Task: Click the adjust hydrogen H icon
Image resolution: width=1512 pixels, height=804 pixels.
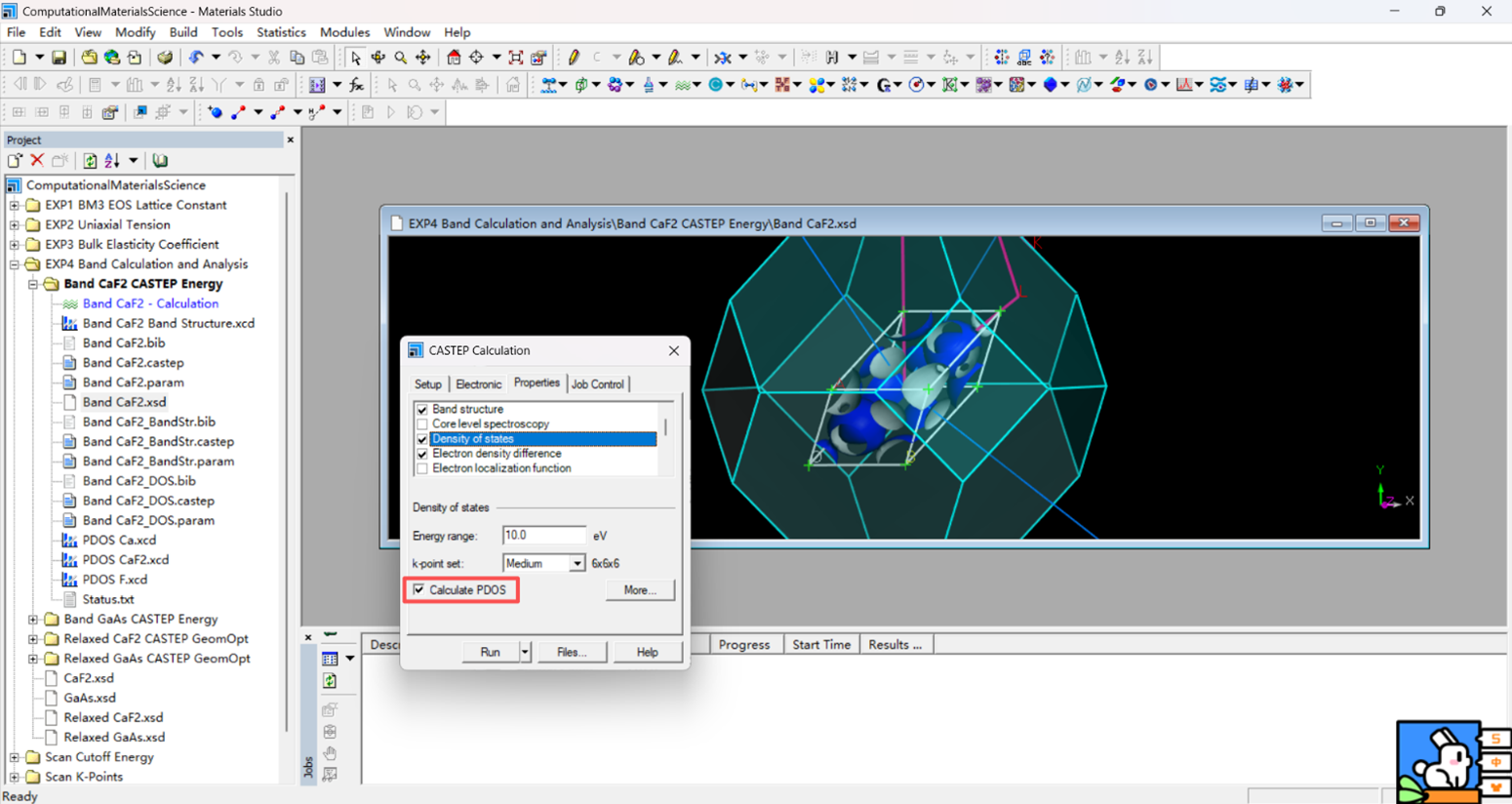Action: (x=832, y=58)
